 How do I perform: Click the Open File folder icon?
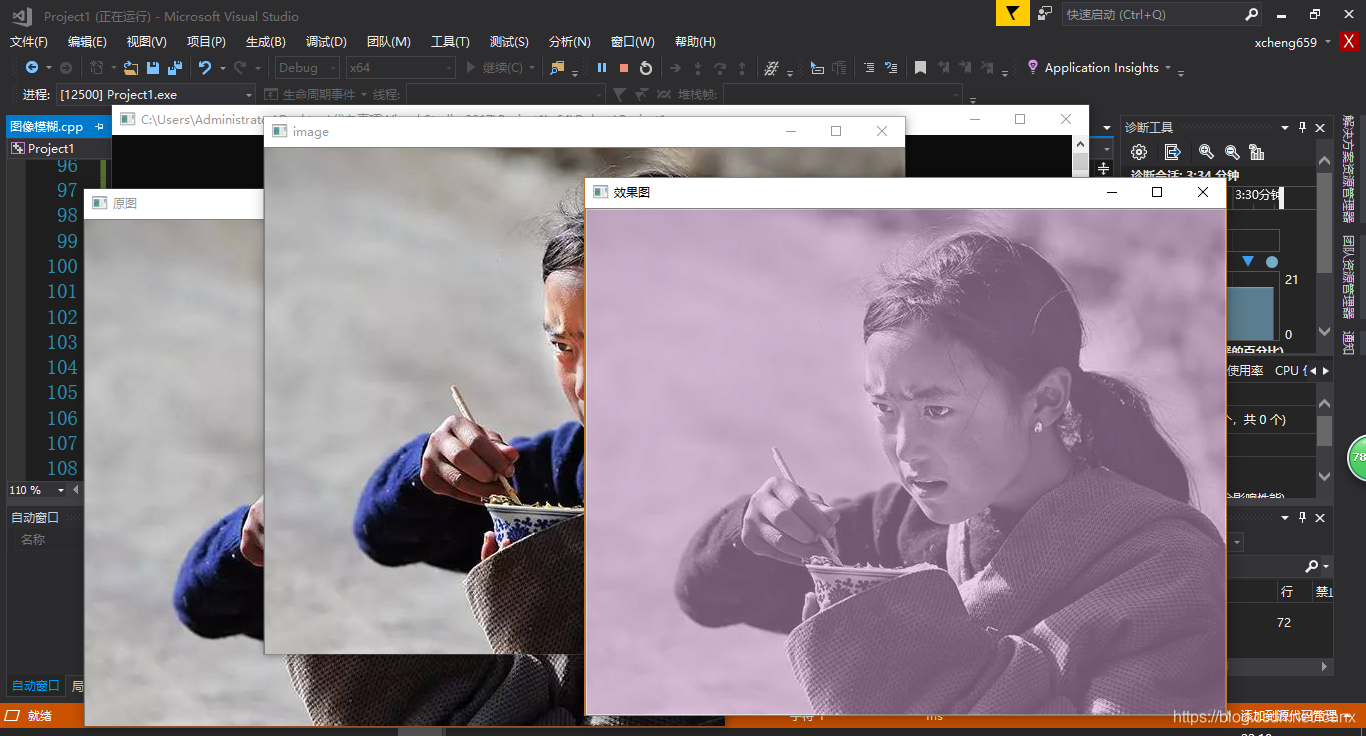[132, 68]
